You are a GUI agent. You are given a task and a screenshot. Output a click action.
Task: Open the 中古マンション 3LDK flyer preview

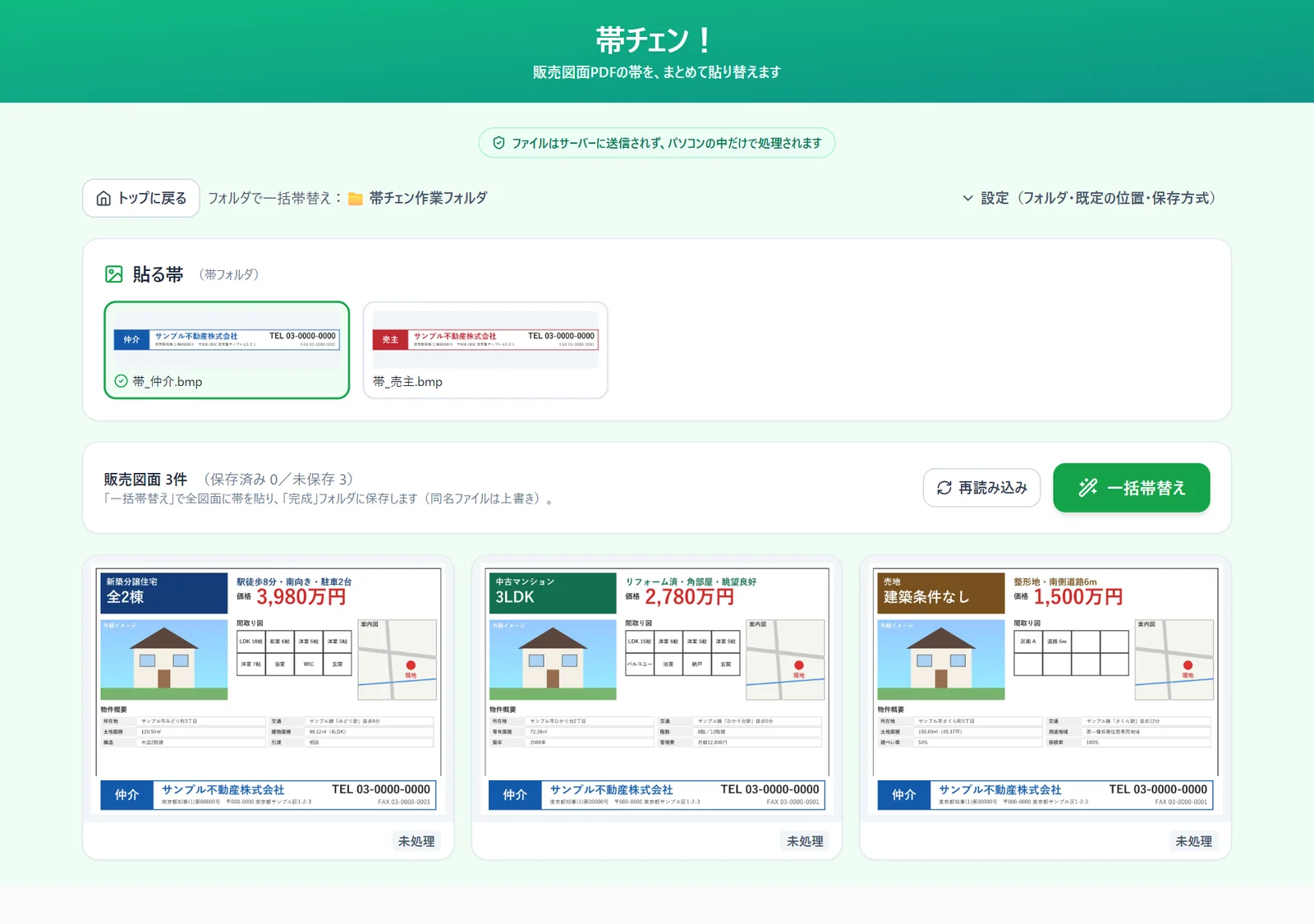(657, 689)
